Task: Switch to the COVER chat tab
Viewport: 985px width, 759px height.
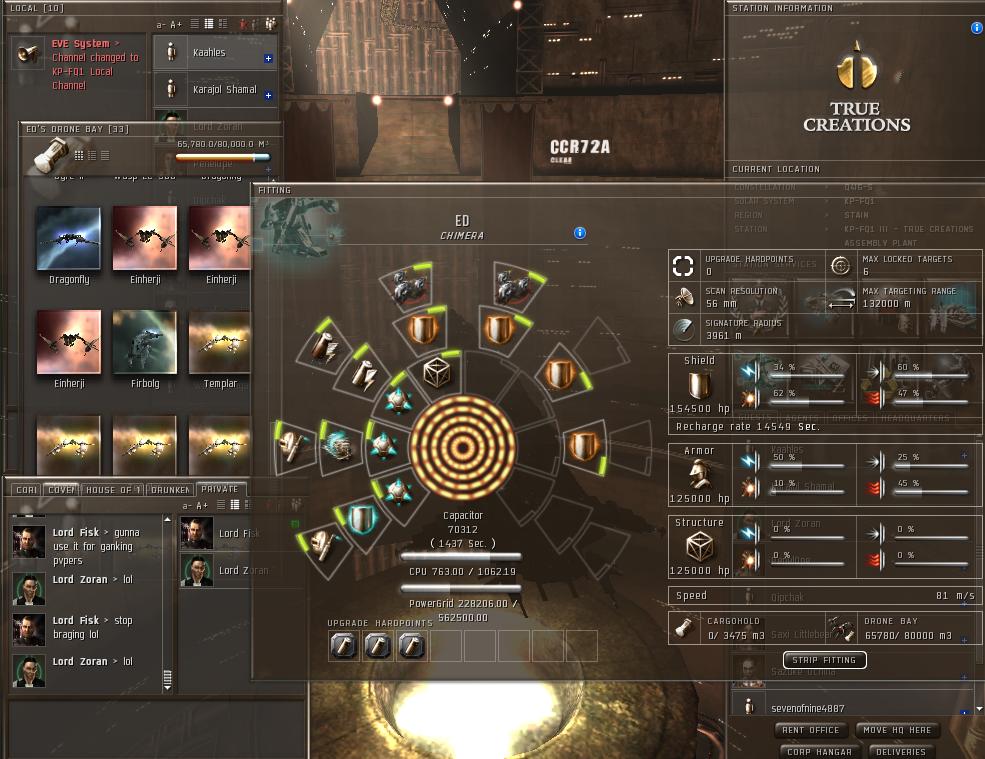Action: [62, 489]
